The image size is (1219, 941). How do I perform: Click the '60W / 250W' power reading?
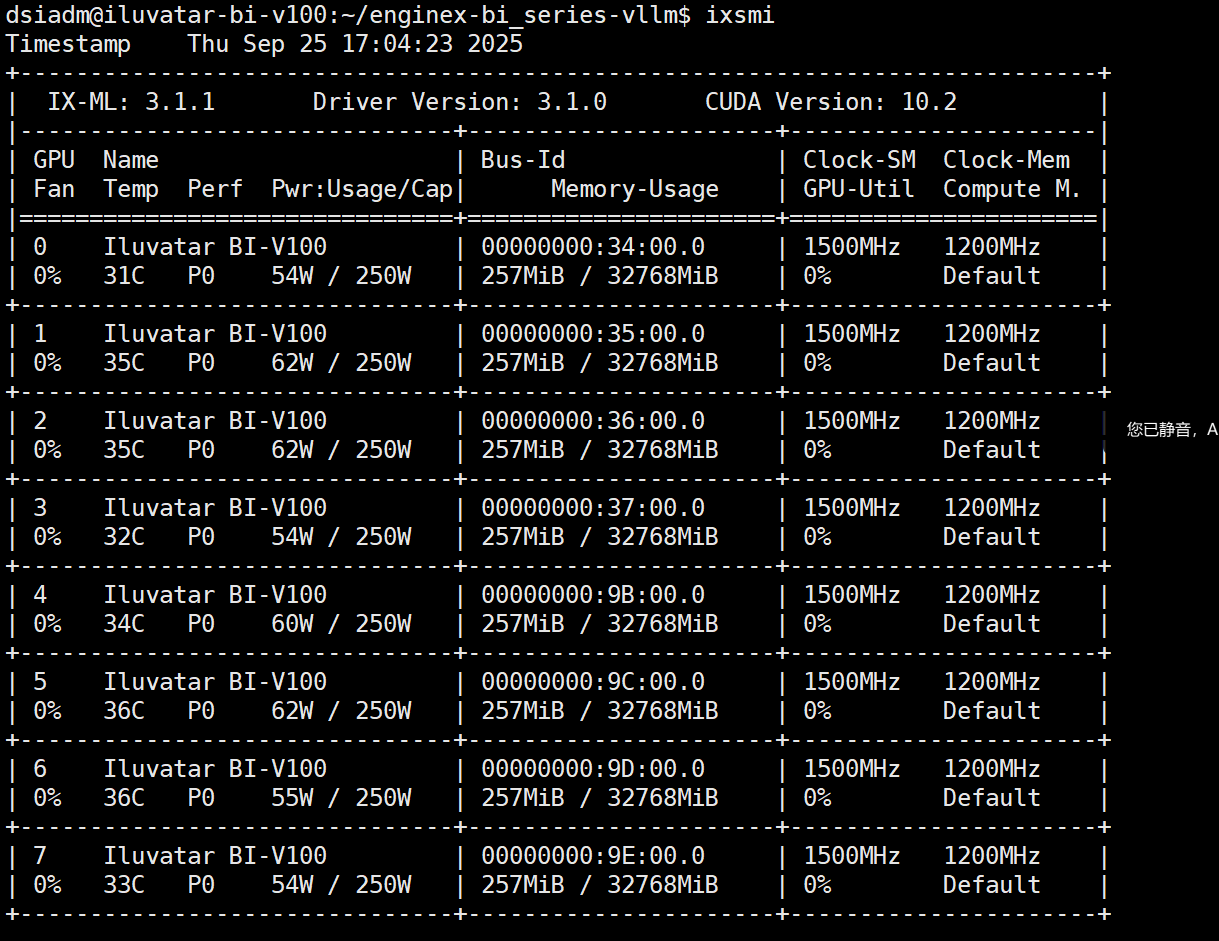tap(341, 624)
